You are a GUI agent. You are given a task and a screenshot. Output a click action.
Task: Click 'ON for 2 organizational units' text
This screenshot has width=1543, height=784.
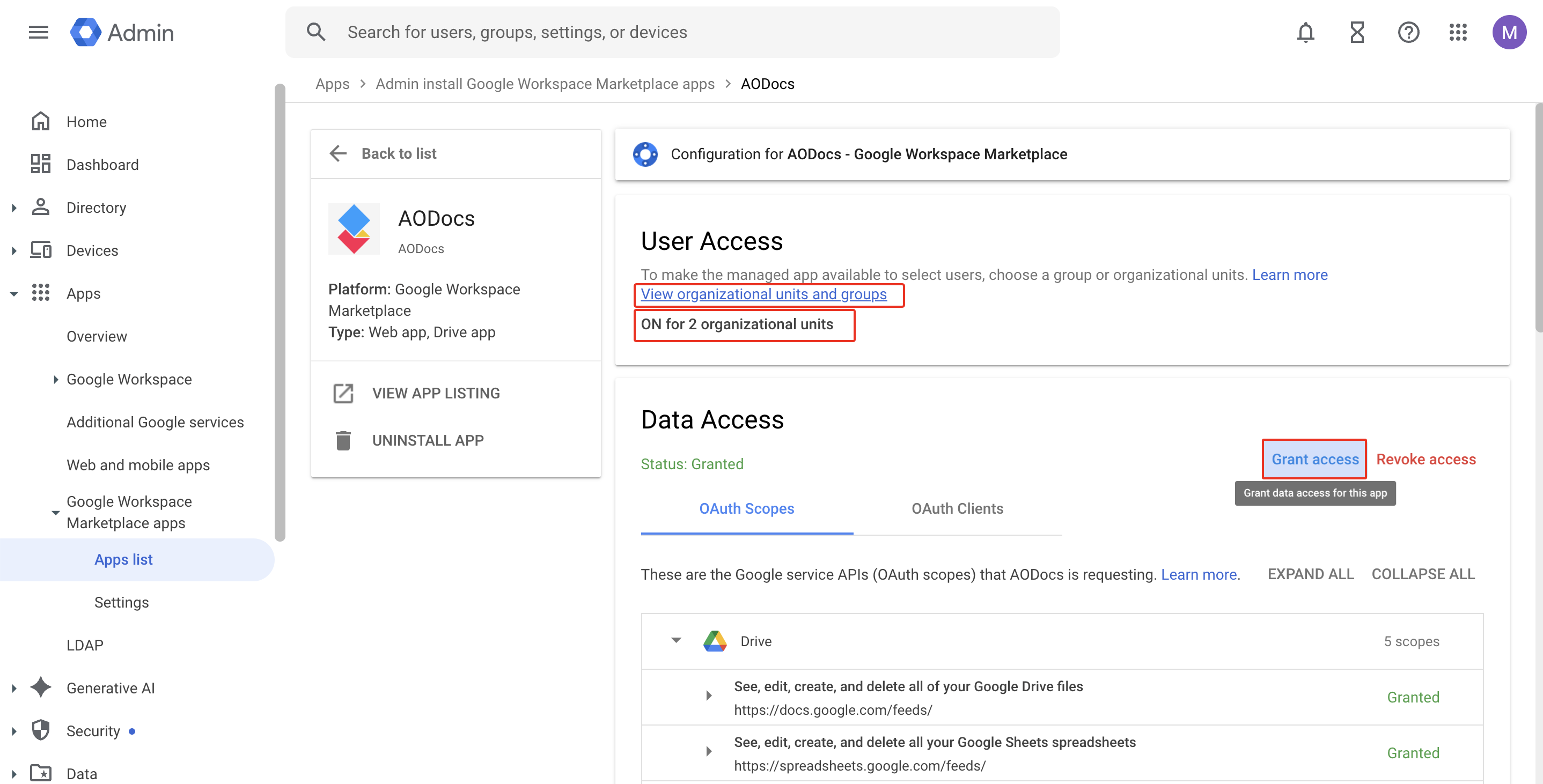(737, 324)
